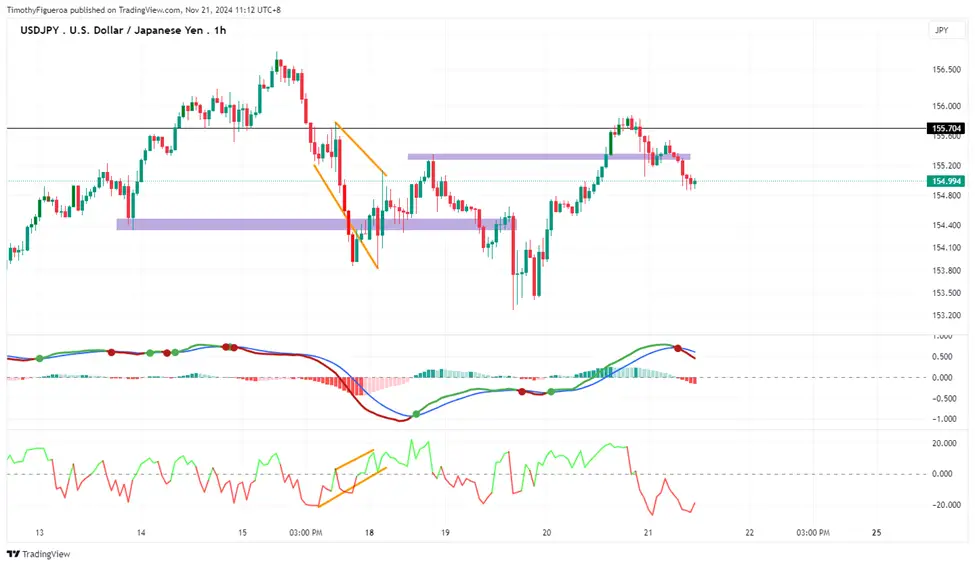Click the JPY currency button
The image size is (975, 566).
tap(946, 30)
